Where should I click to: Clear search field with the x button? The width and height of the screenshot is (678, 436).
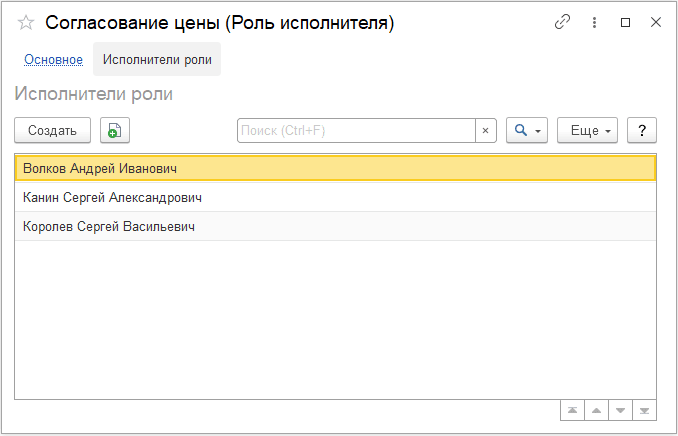(x=486, y=130)
